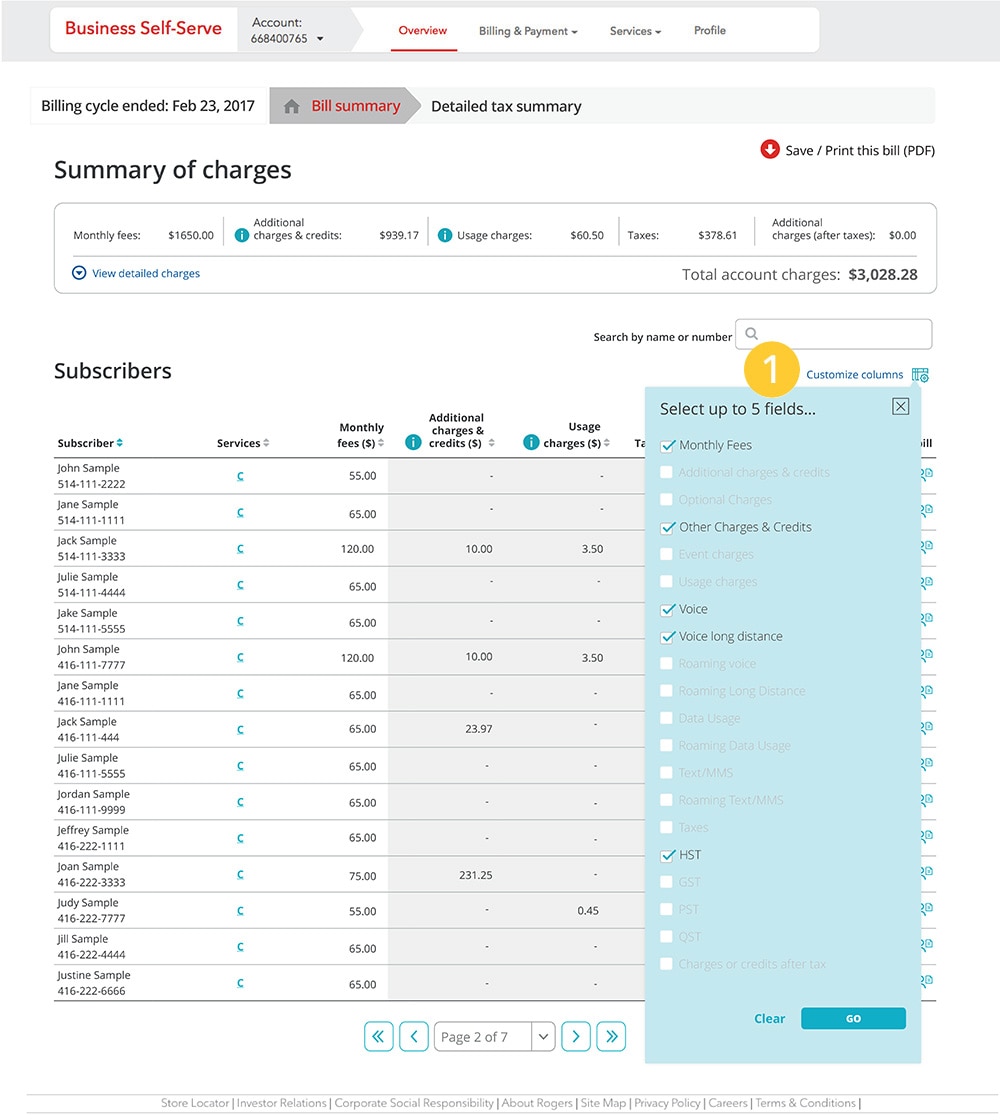Open the Customize columns grid icon

tap(919, 374)
